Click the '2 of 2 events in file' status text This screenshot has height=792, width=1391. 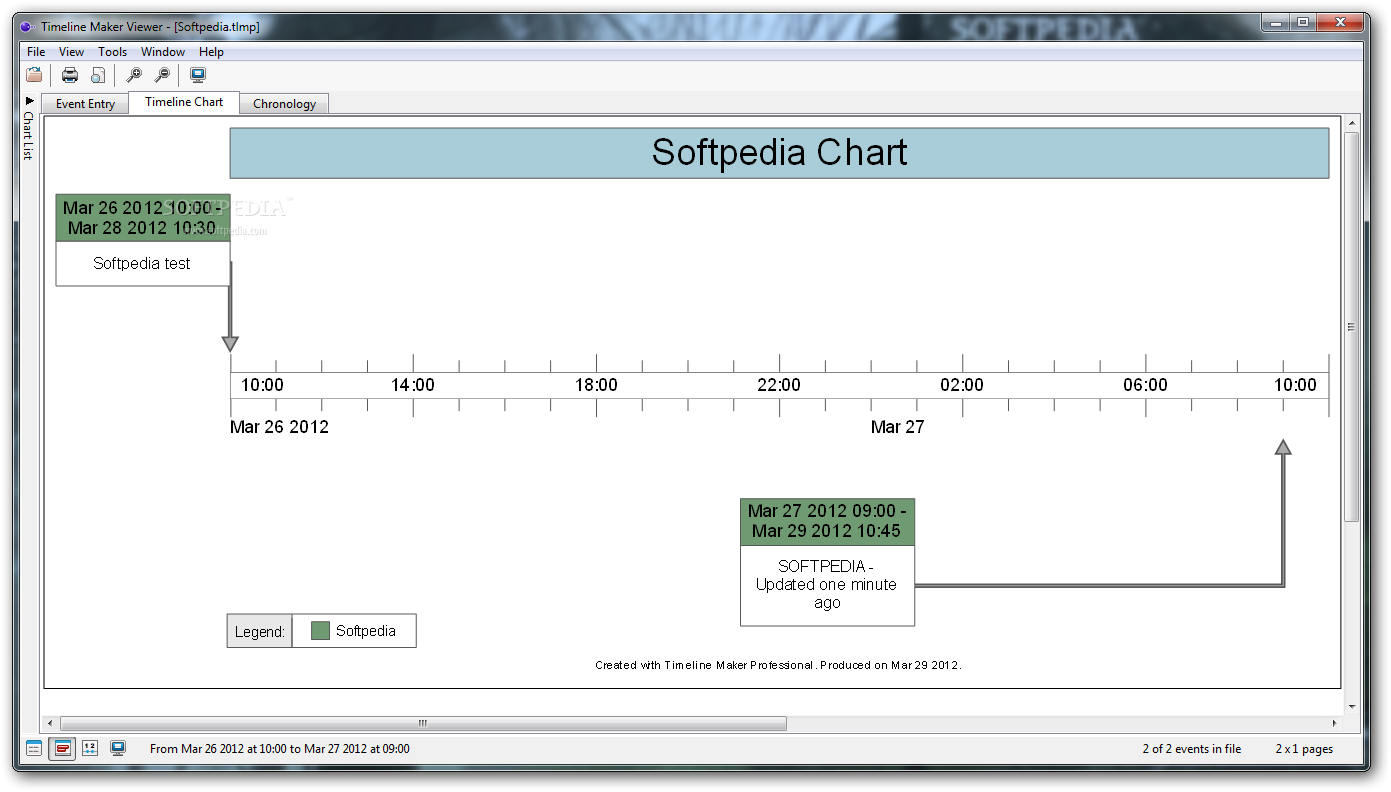point(1192,749)
